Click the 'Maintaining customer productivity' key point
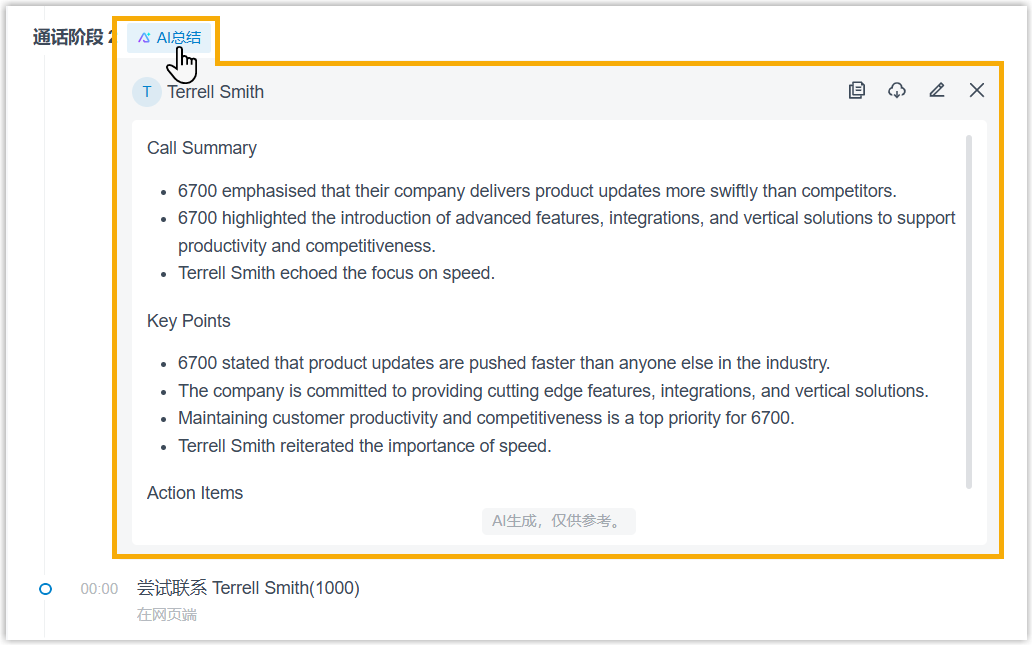 (x=486, y=419)
